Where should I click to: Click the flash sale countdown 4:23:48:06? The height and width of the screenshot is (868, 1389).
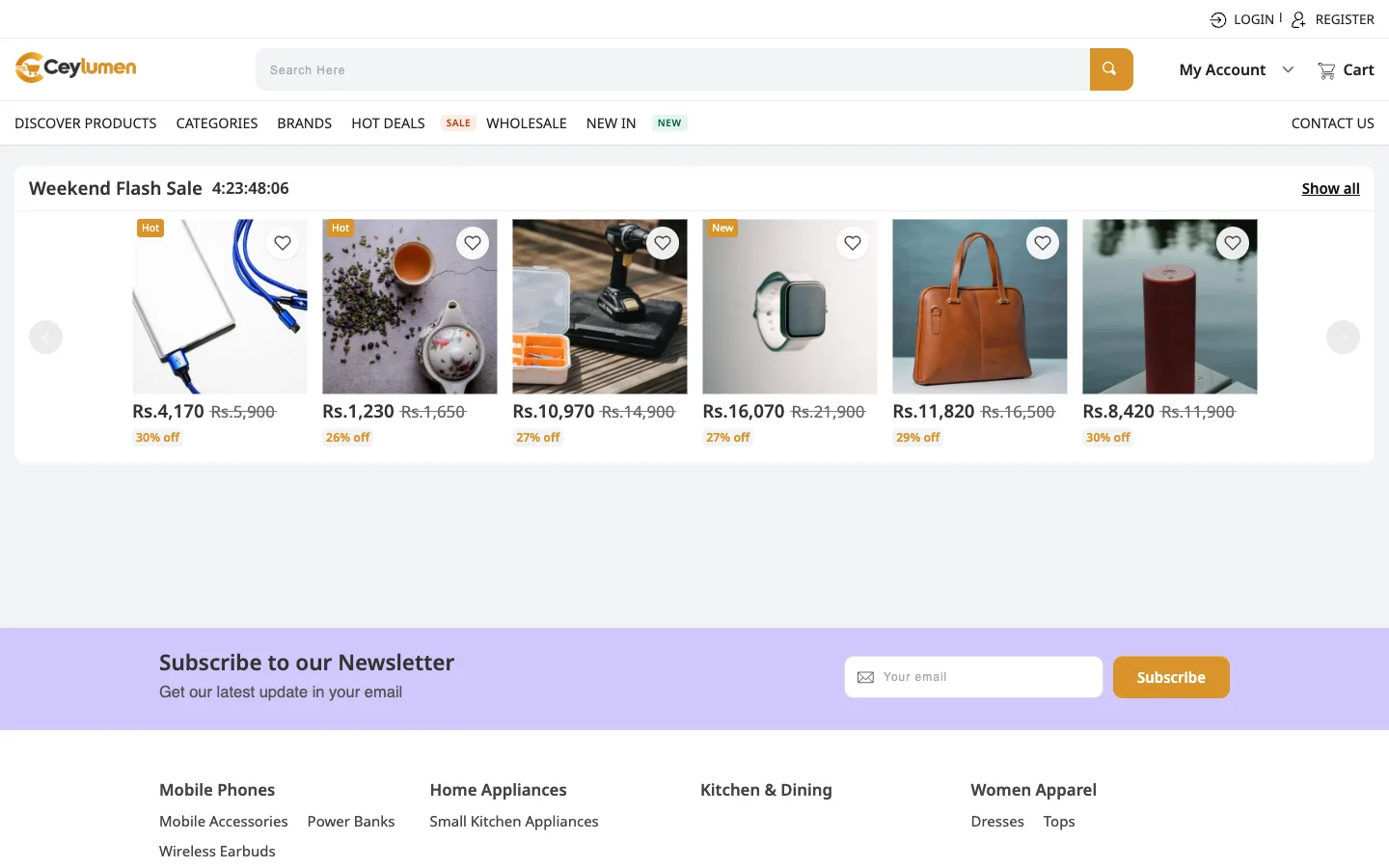(251, 189)
